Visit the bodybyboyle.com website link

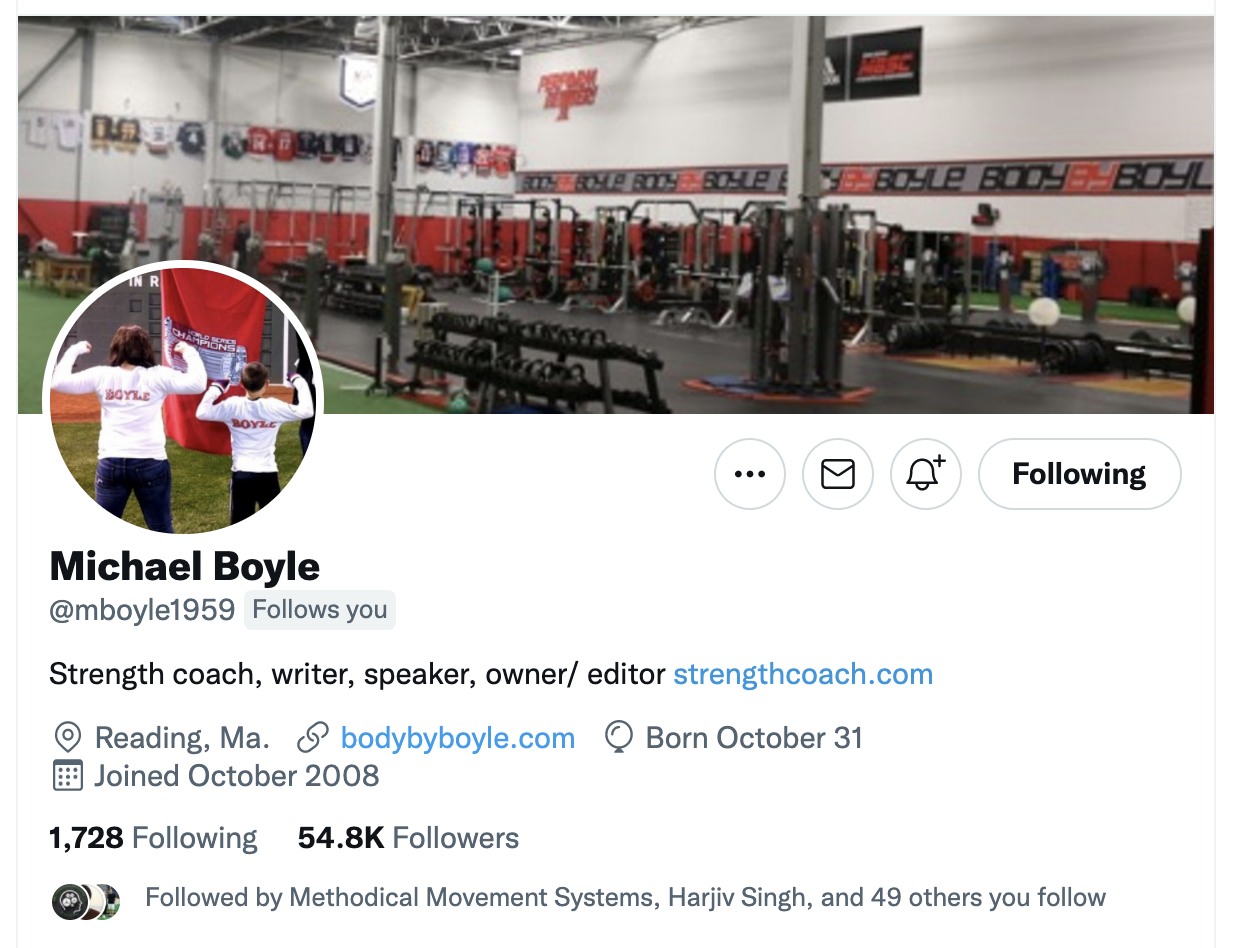point(458,738)
